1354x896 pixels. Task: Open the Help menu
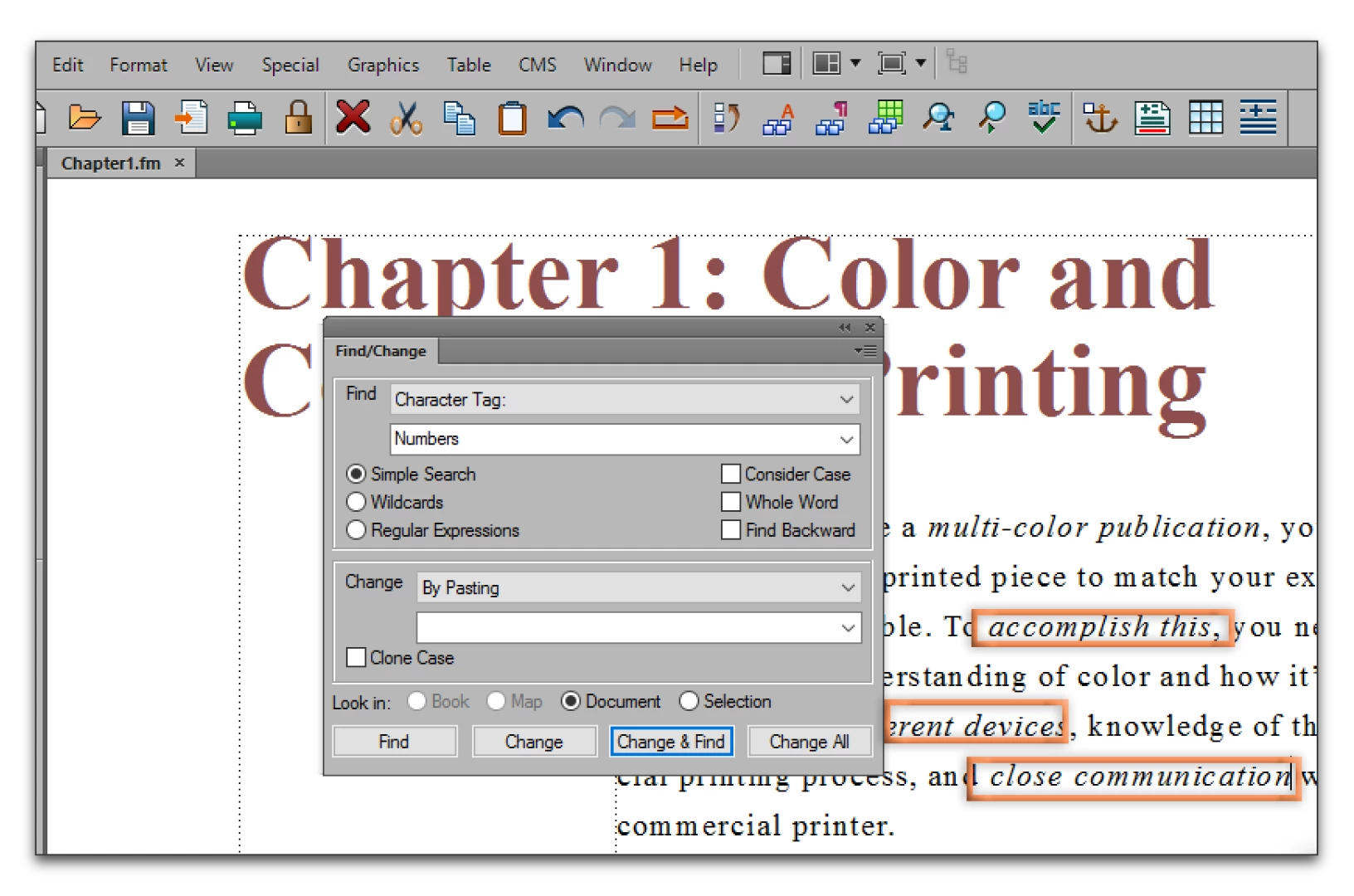699,65
